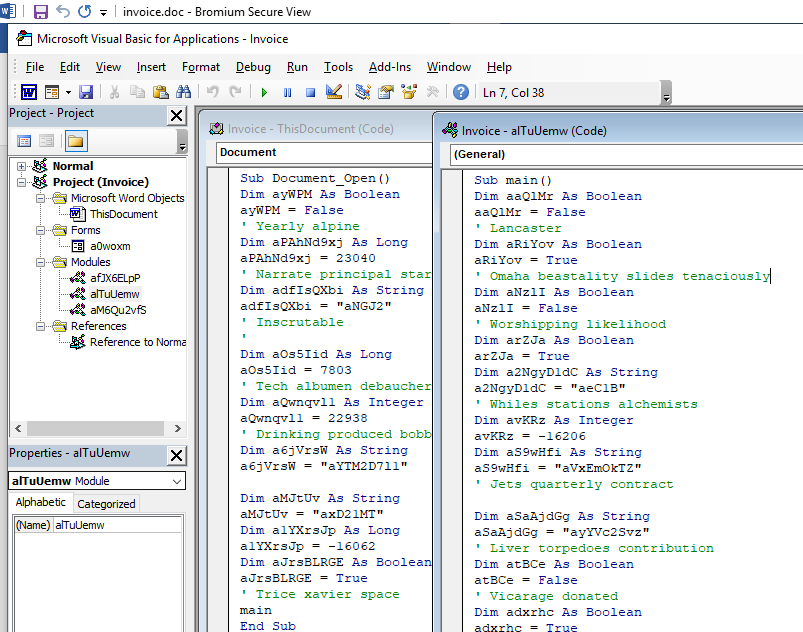Click the Undo icon in VBA toolbar
This screenshot has width=803, height=632.
(212, 93)
